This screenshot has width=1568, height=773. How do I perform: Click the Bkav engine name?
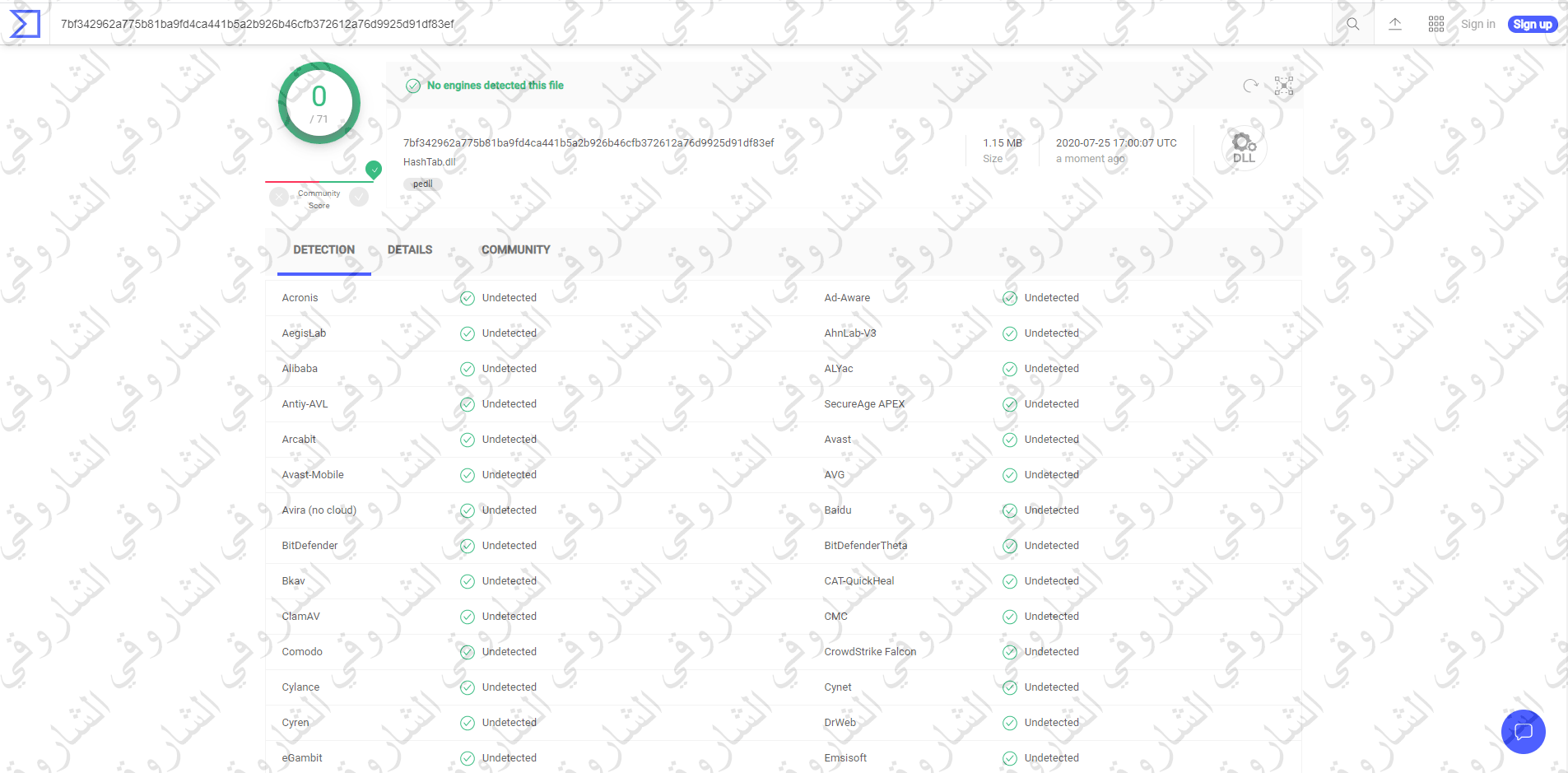coord(293,581)
